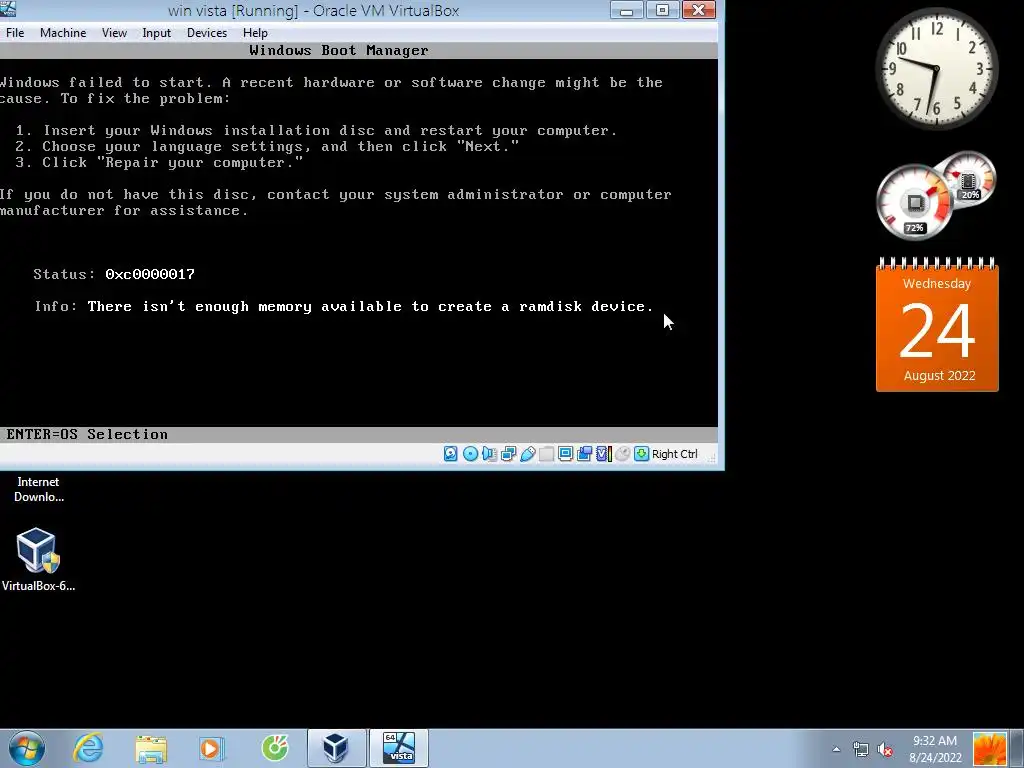Open the Machine menu
Screen dimensions: 1024x768
tap(63, 33)
